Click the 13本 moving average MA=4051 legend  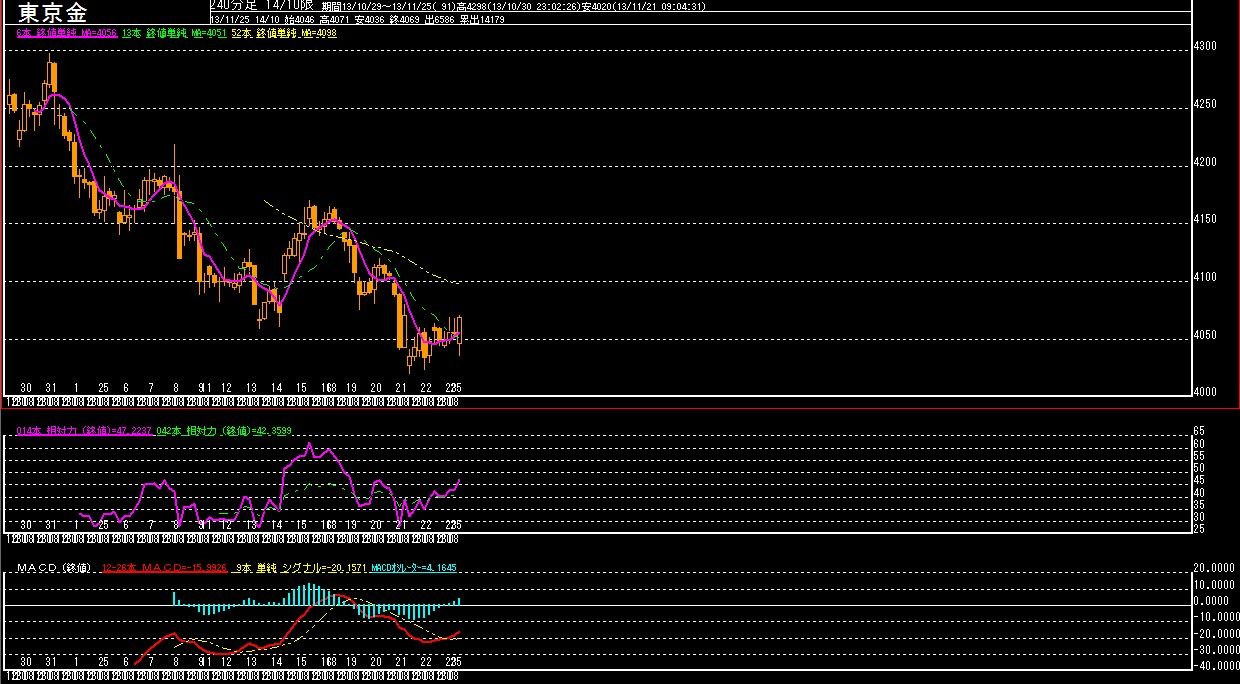pos(173,33)
